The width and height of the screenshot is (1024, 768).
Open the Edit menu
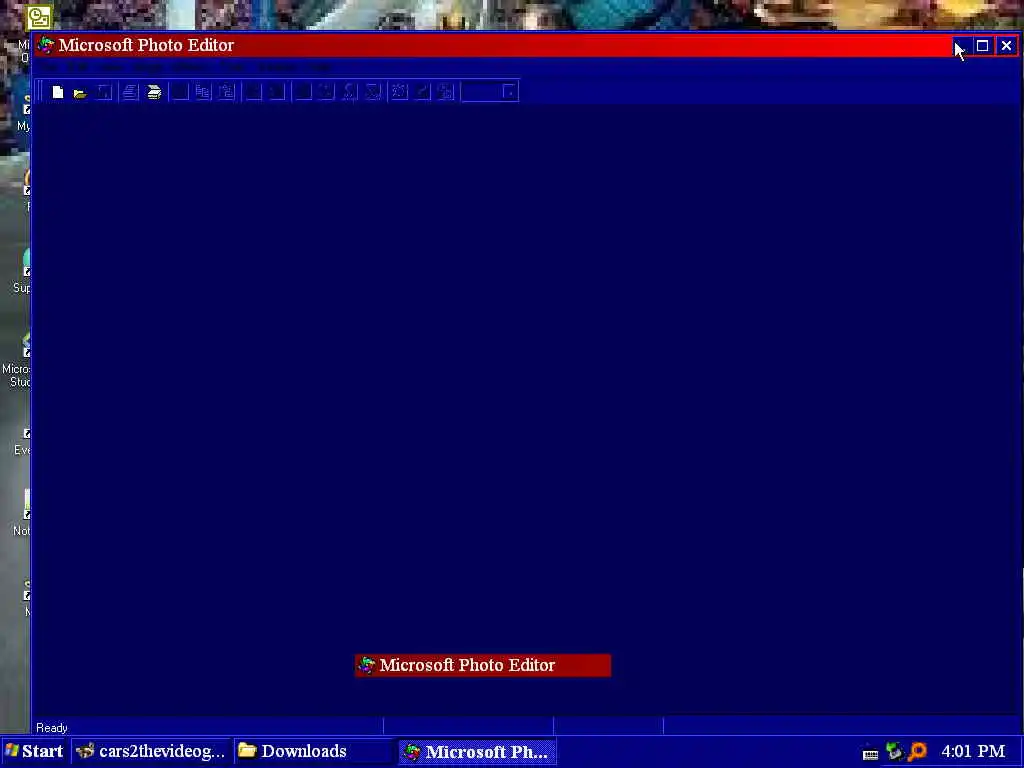[x=78, y=67]
